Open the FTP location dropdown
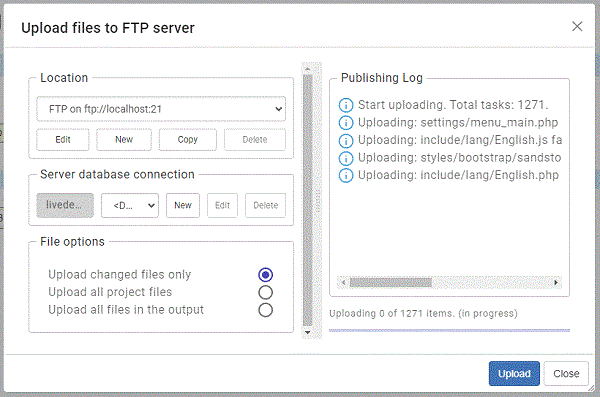This screenshot has height=397, width=600. (161, 109)
